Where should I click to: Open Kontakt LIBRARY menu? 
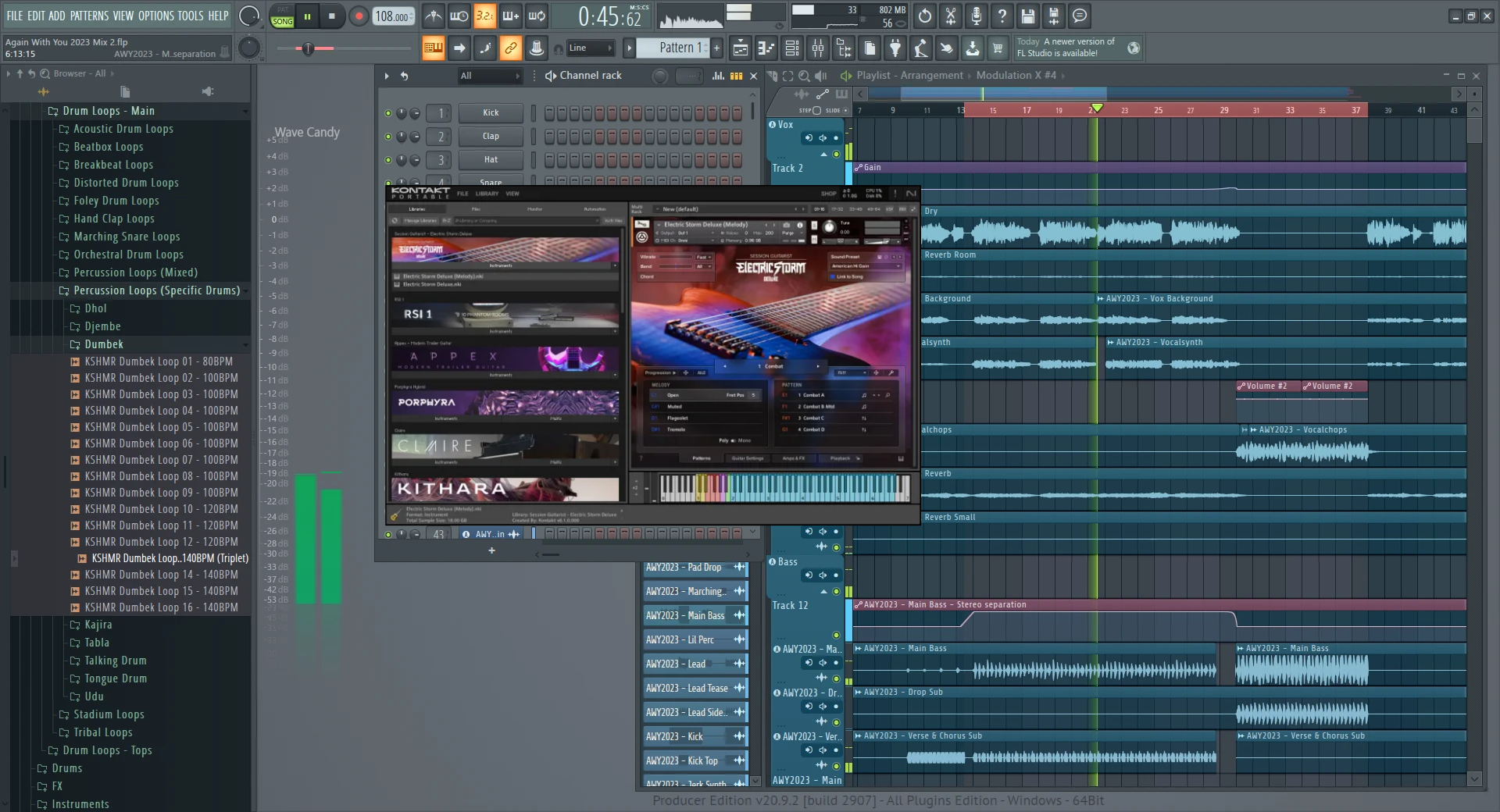(487, 194)
